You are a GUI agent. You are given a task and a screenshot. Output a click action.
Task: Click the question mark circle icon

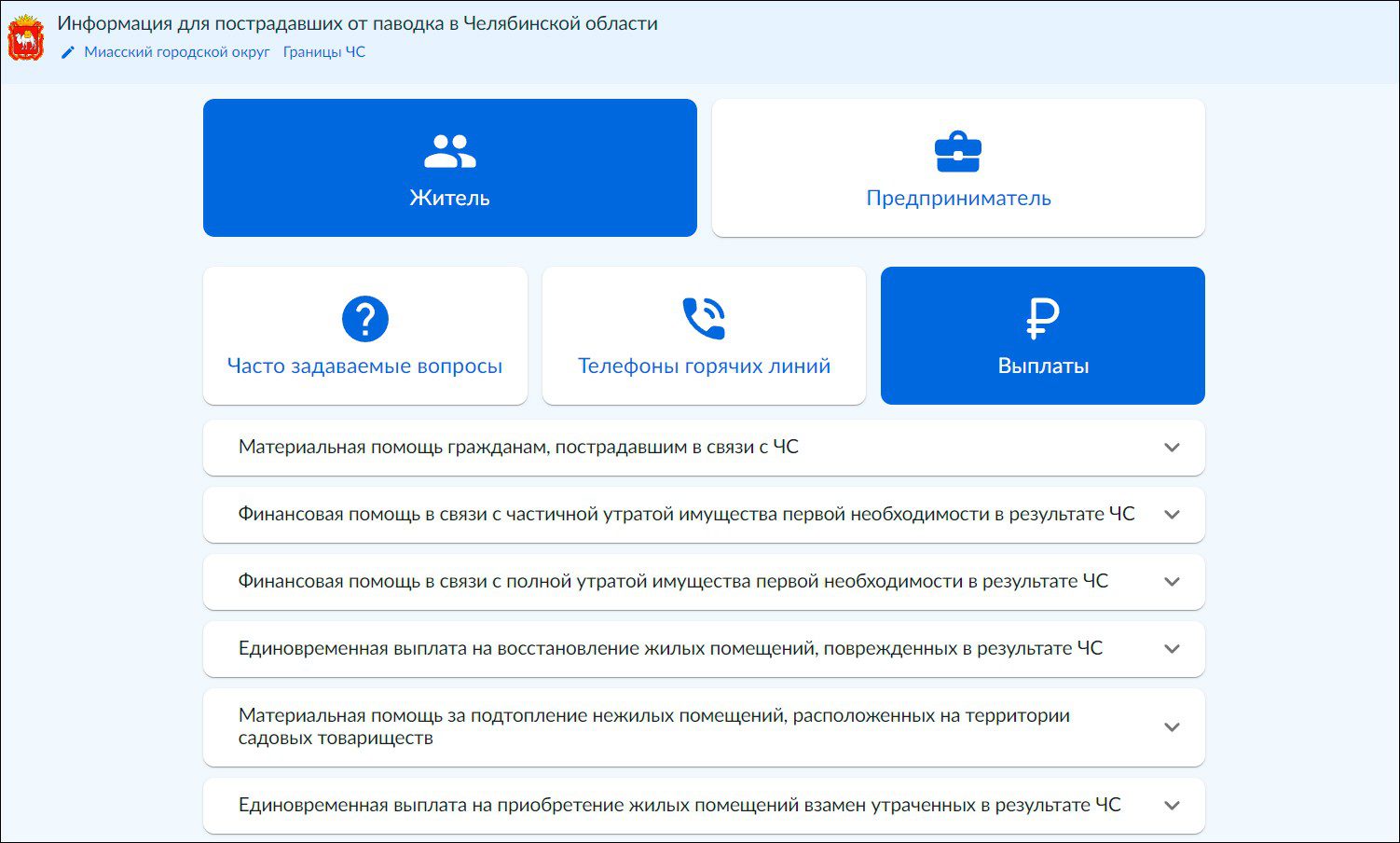point(365,319)
